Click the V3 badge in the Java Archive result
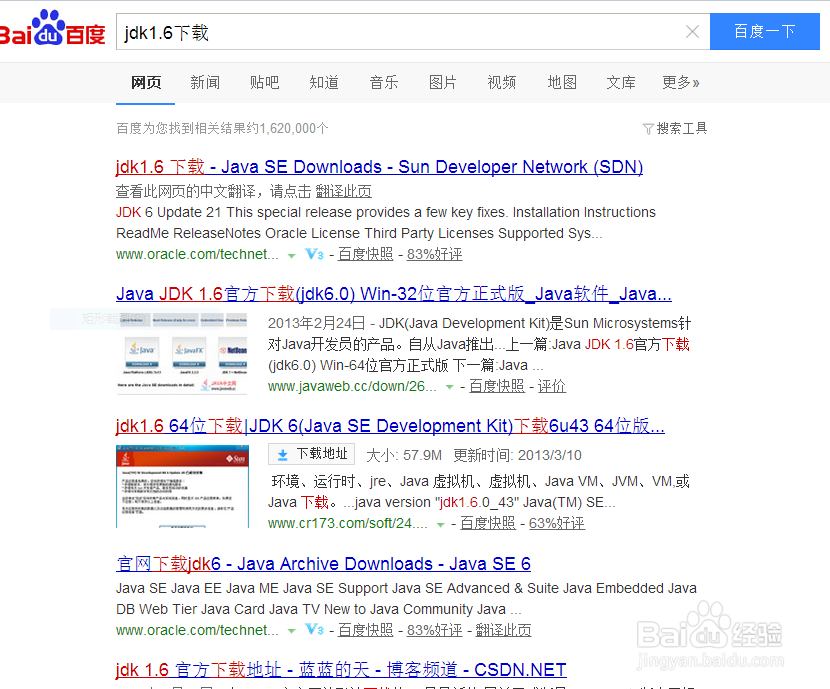The width and height of the screenshot is (830, 689). (x=314, y=630)
